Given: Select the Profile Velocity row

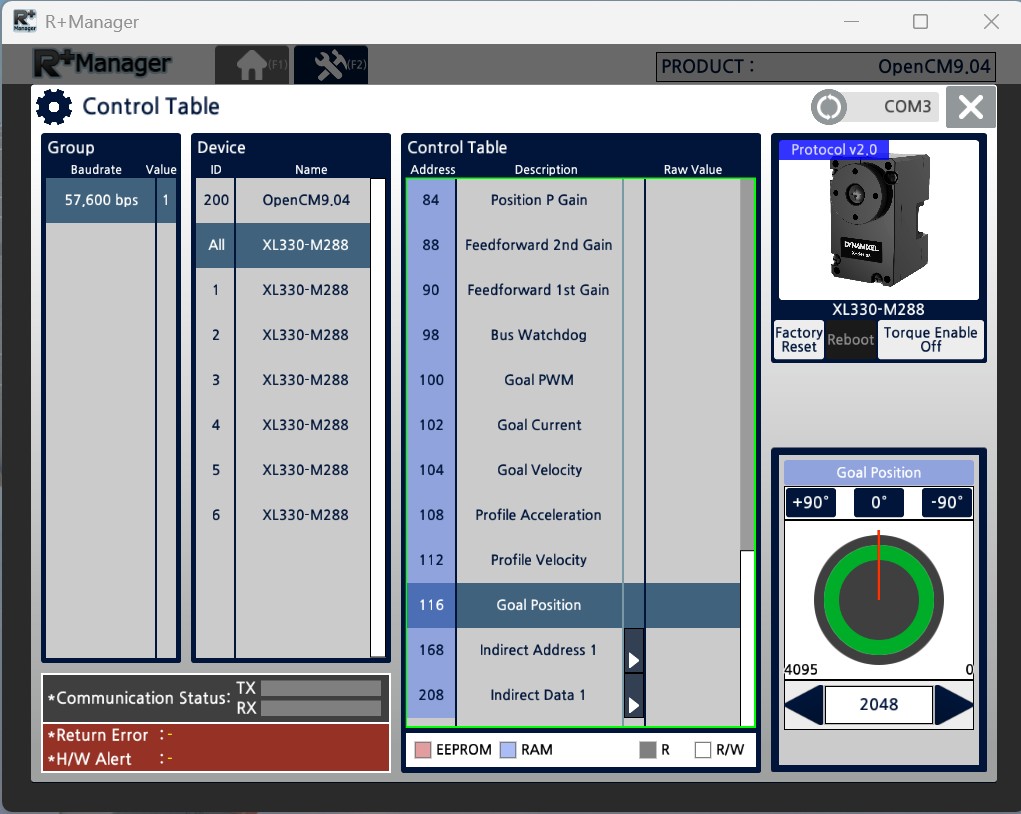Looking at the screenshot, I should (x=573, y=560).
